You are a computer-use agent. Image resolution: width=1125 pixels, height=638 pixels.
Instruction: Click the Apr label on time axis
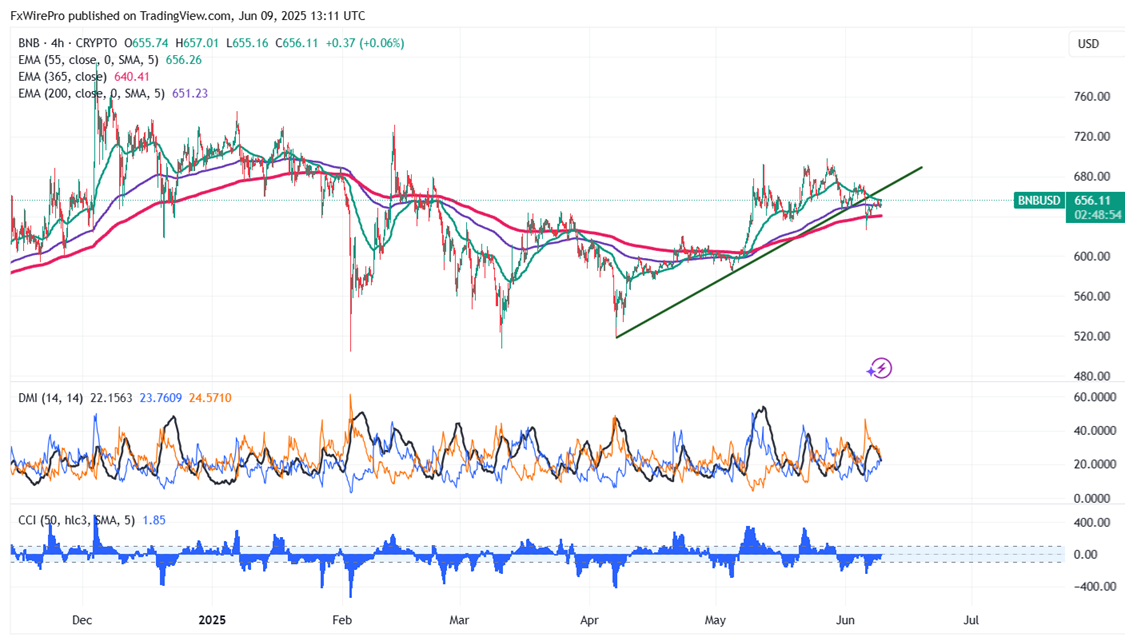coord(589,620)
